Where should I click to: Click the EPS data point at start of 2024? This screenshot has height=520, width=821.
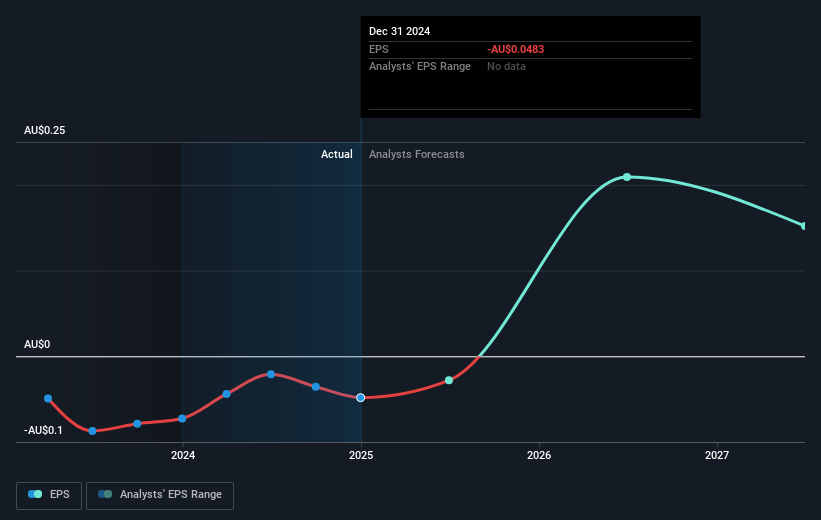(182, 418)
